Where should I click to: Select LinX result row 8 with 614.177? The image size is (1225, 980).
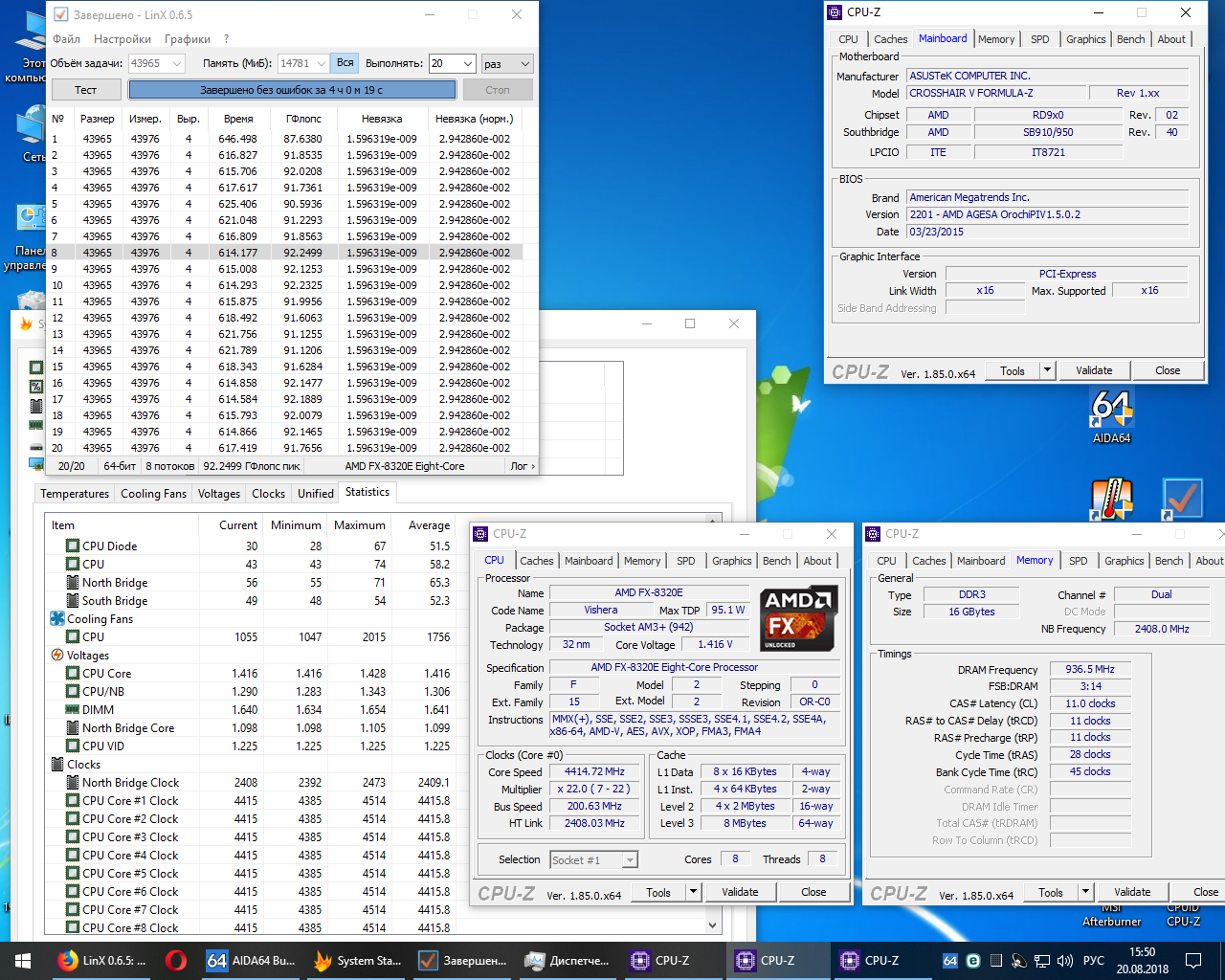point(286,253)
